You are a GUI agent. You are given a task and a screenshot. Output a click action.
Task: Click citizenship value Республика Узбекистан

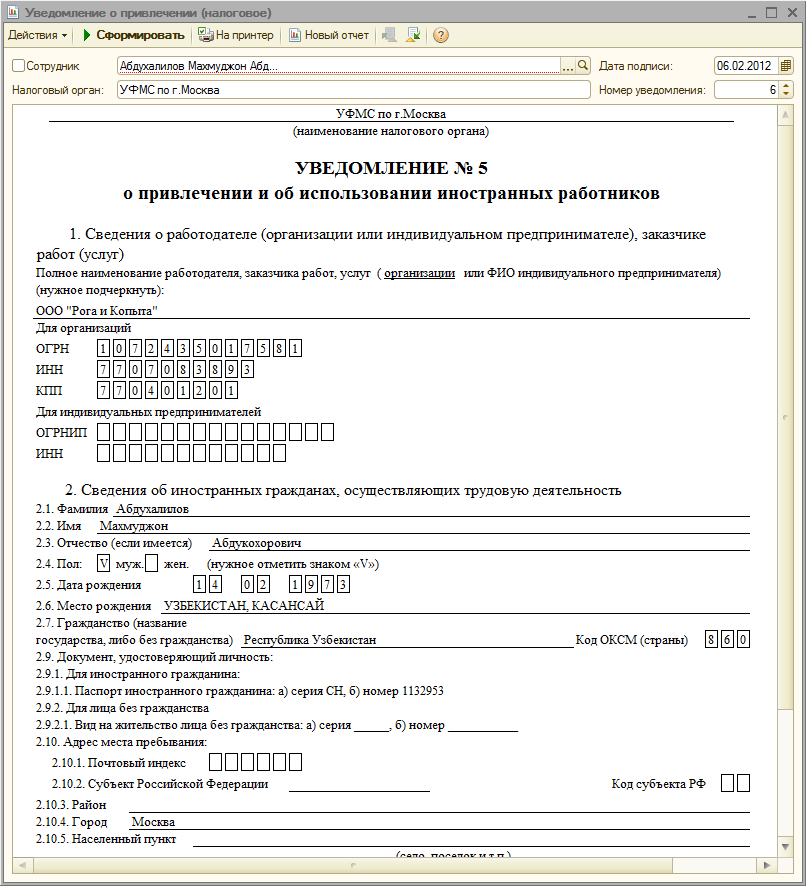(x=310, y=640)
